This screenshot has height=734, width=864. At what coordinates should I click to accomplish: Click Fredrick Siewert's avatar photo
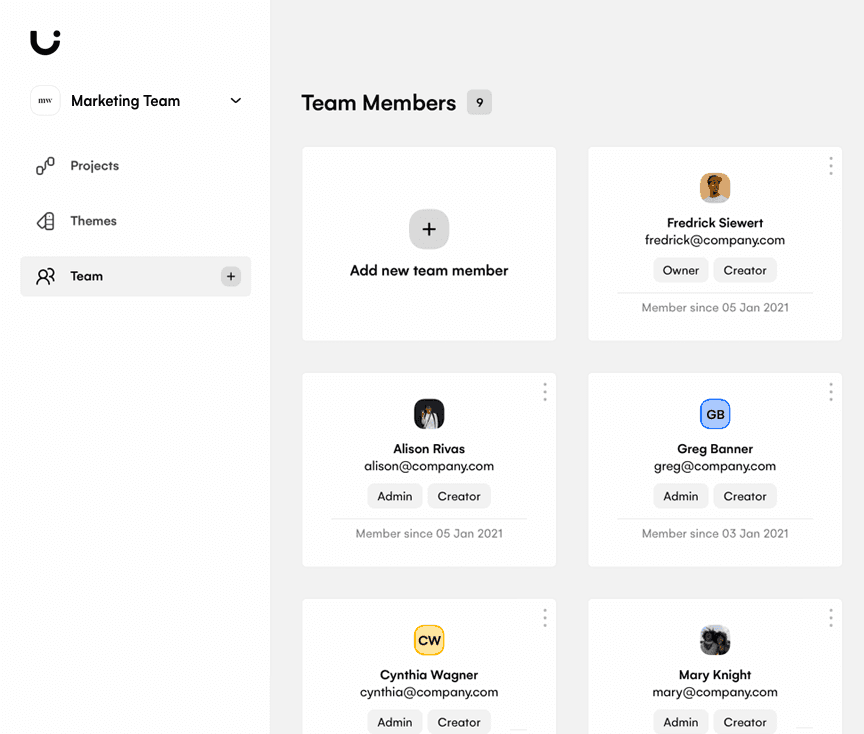715,188
